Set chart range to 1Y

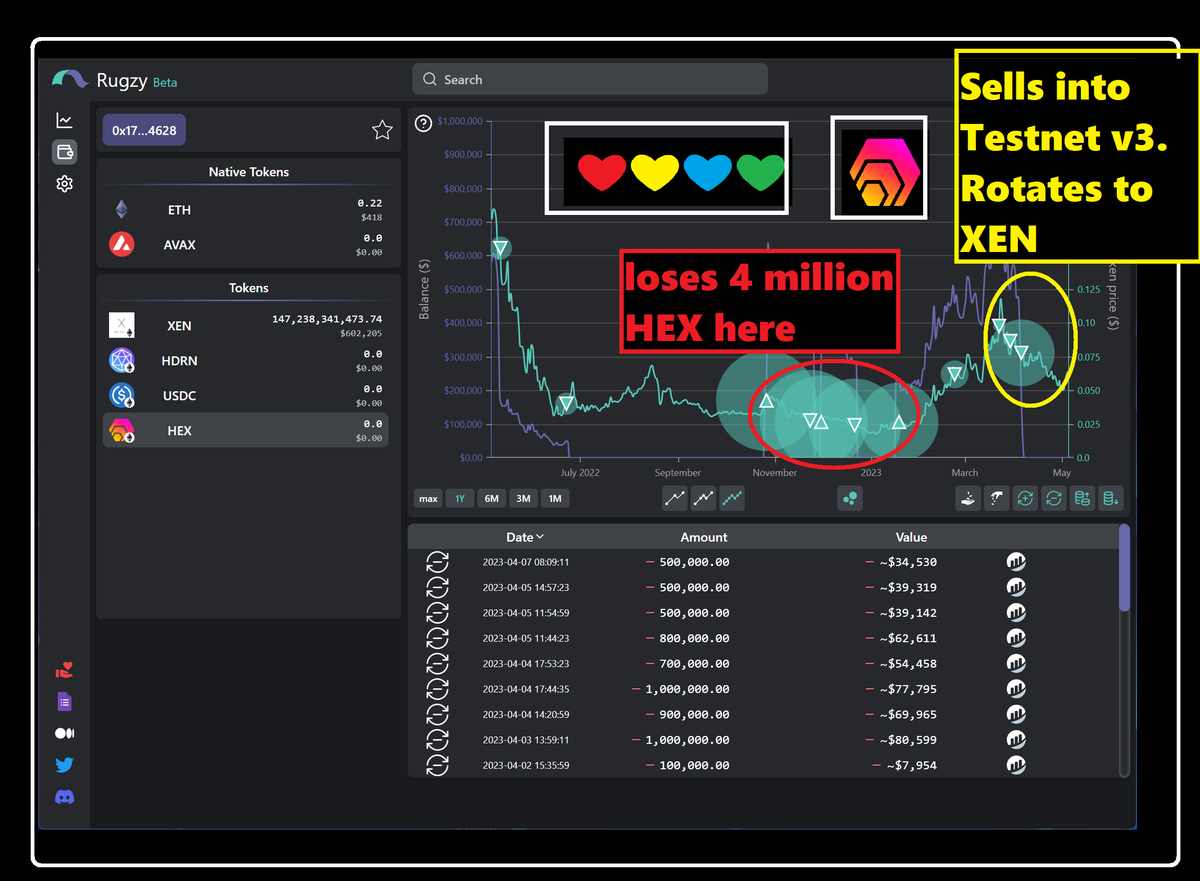tap(460, 498)
